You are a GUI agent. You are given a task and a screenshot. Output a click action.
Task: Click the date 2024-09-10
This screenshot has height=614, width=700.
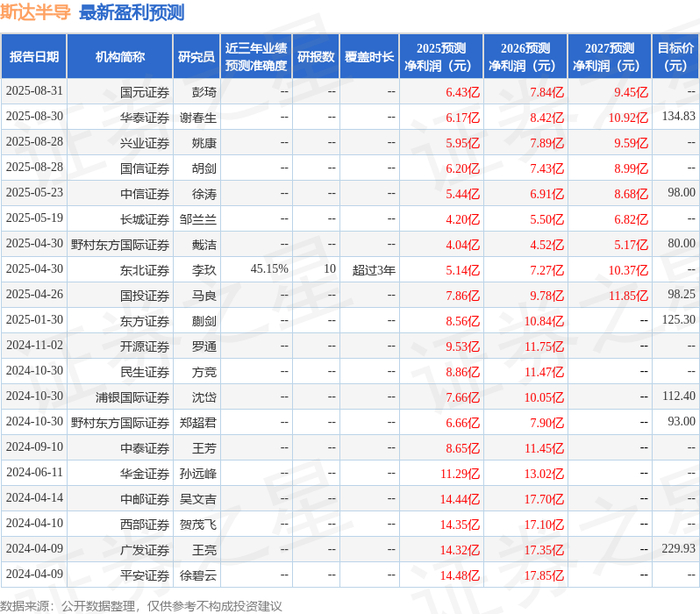(x=34, y=447)
